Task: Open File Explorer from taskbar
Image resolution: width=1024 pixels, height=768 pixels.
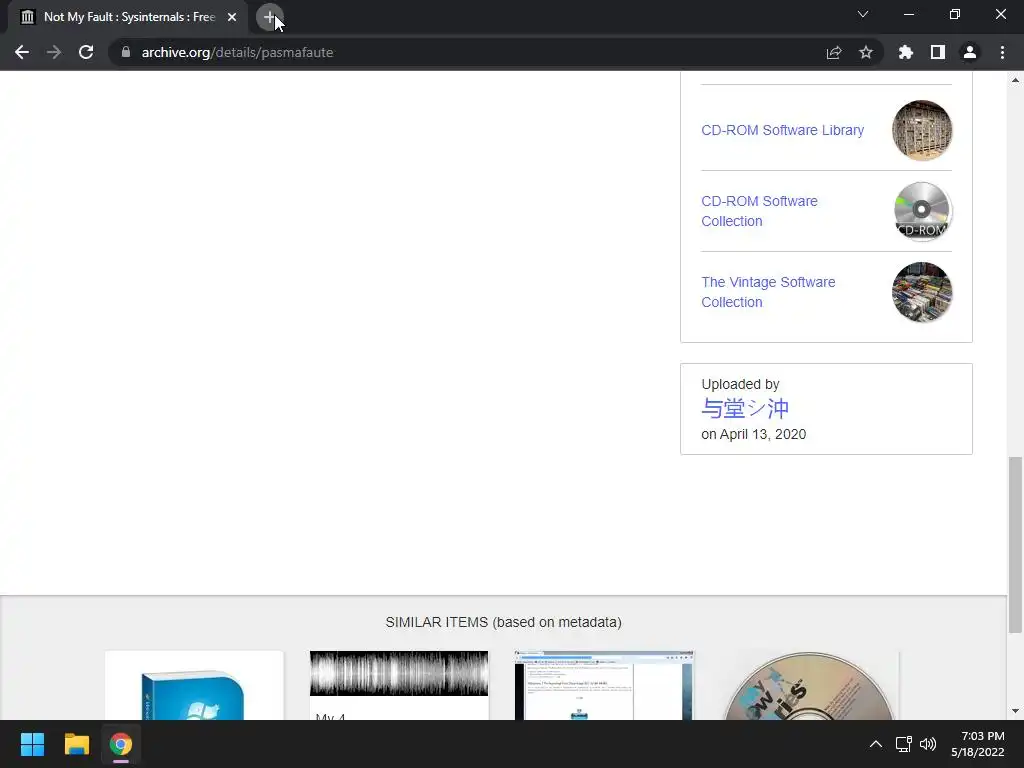Action: (x=76, y=744)
